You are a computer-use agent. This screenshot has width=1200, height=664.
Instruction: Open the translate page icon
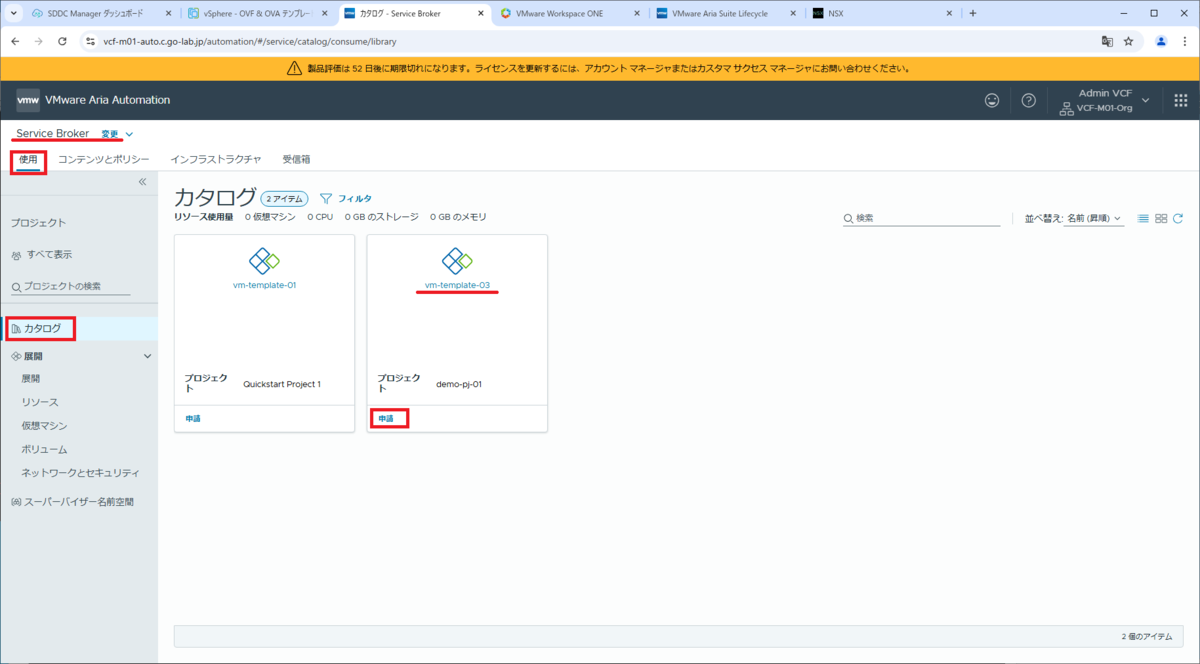1107,42
